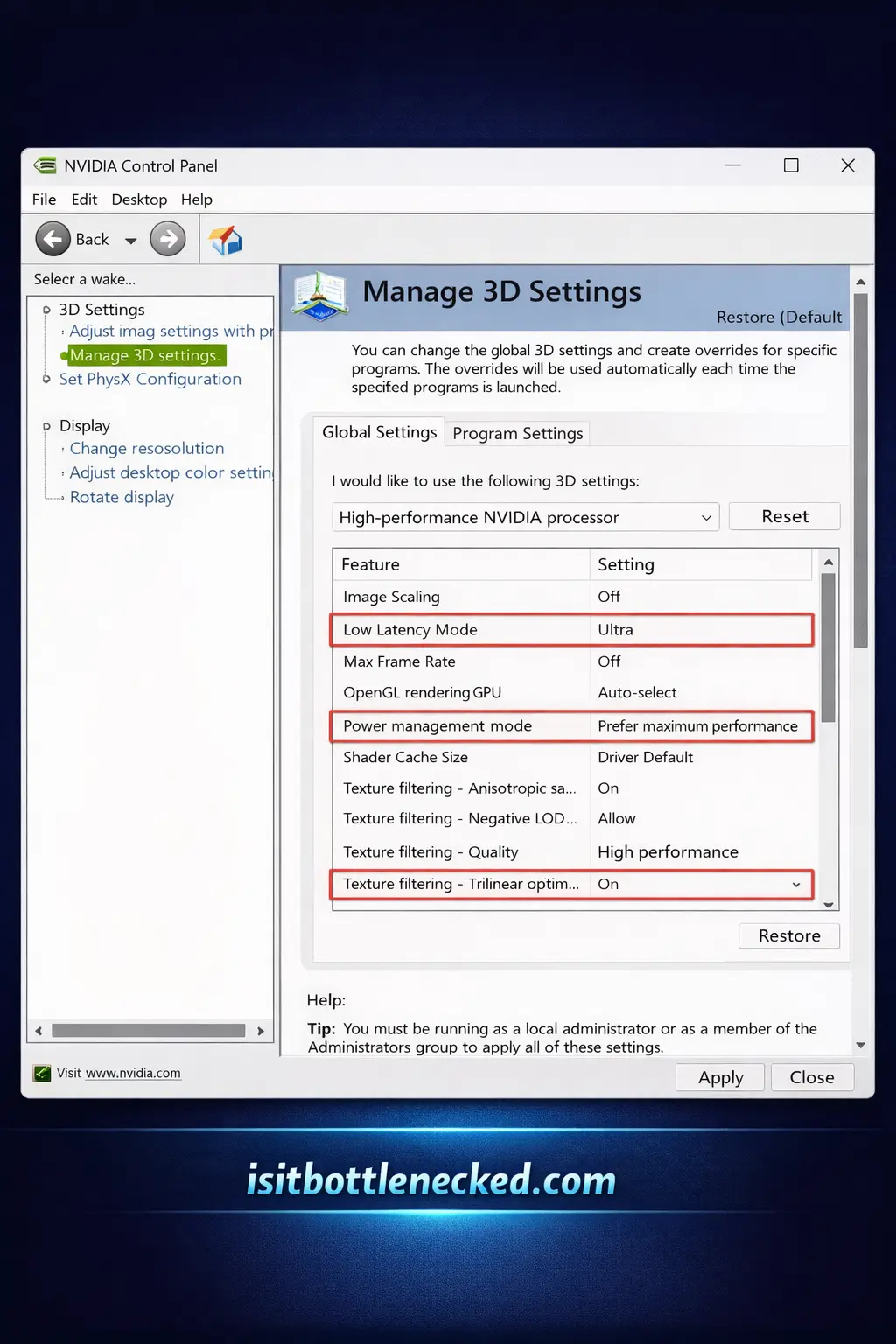Open the preferred graphics processor dropdown

(705, 517)
